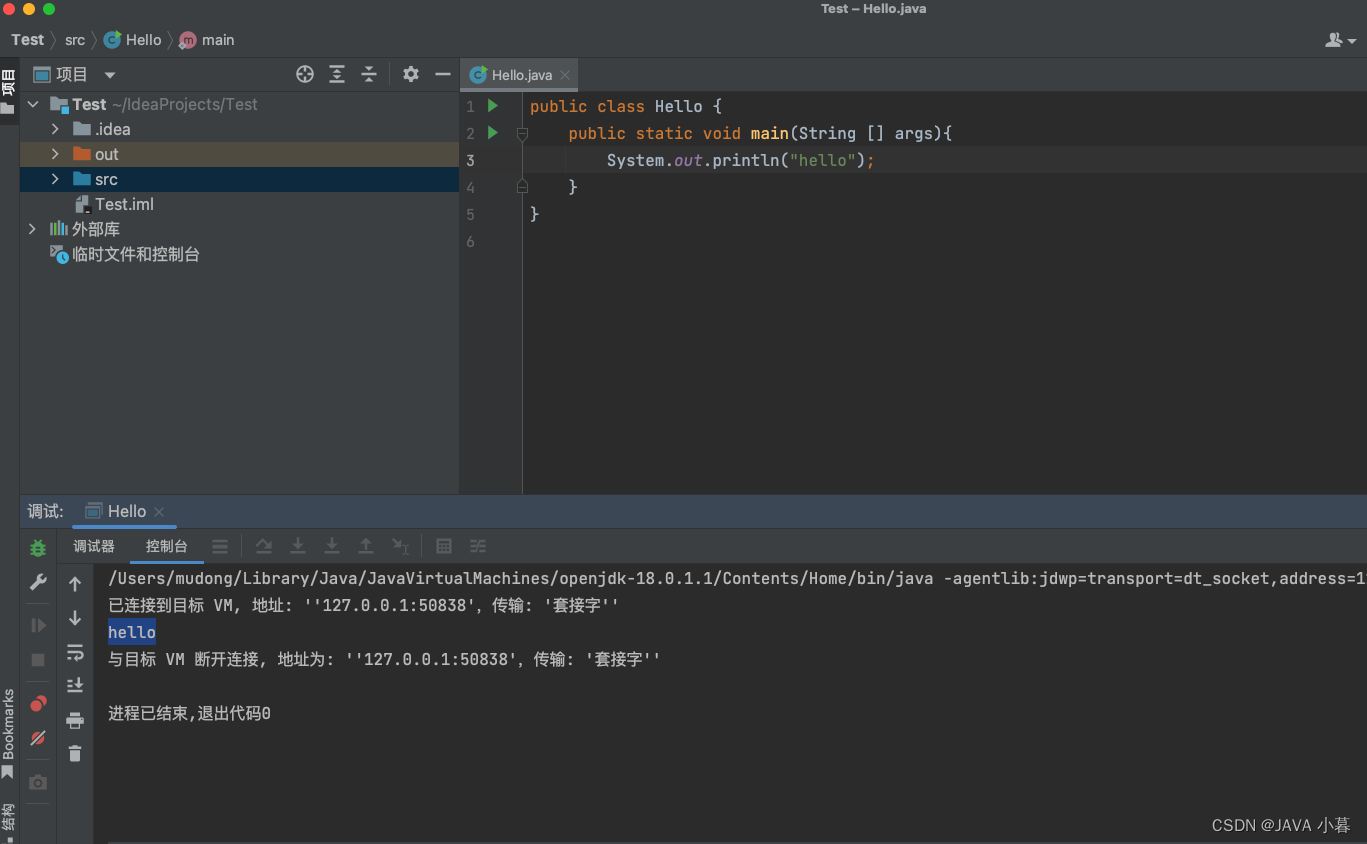
Task: Hide the project panel with the minus icon
Action: click(x=443, y=74)
